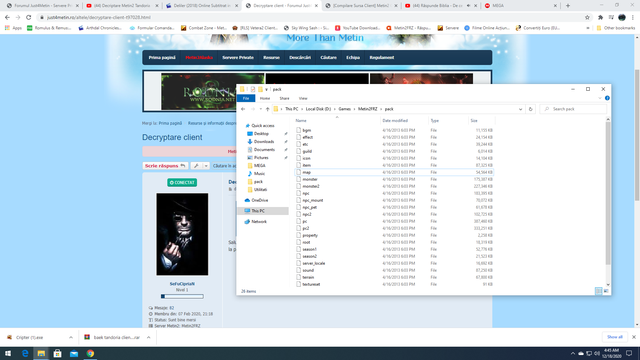The image size is (640, 360).
Task: Open the Explorer File menu tab
Action: tap(246, 98)
